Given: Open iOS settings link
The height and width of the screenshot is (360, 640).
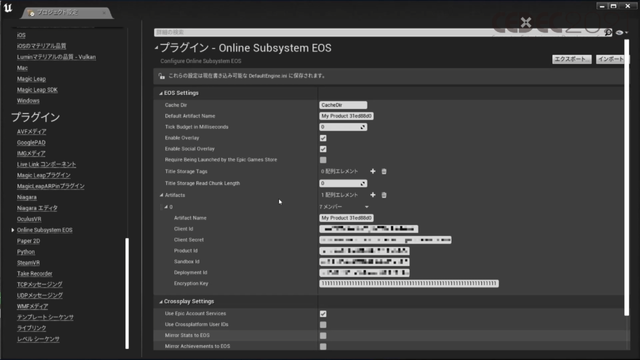Looking at the screenshot, I should (21, 36).
